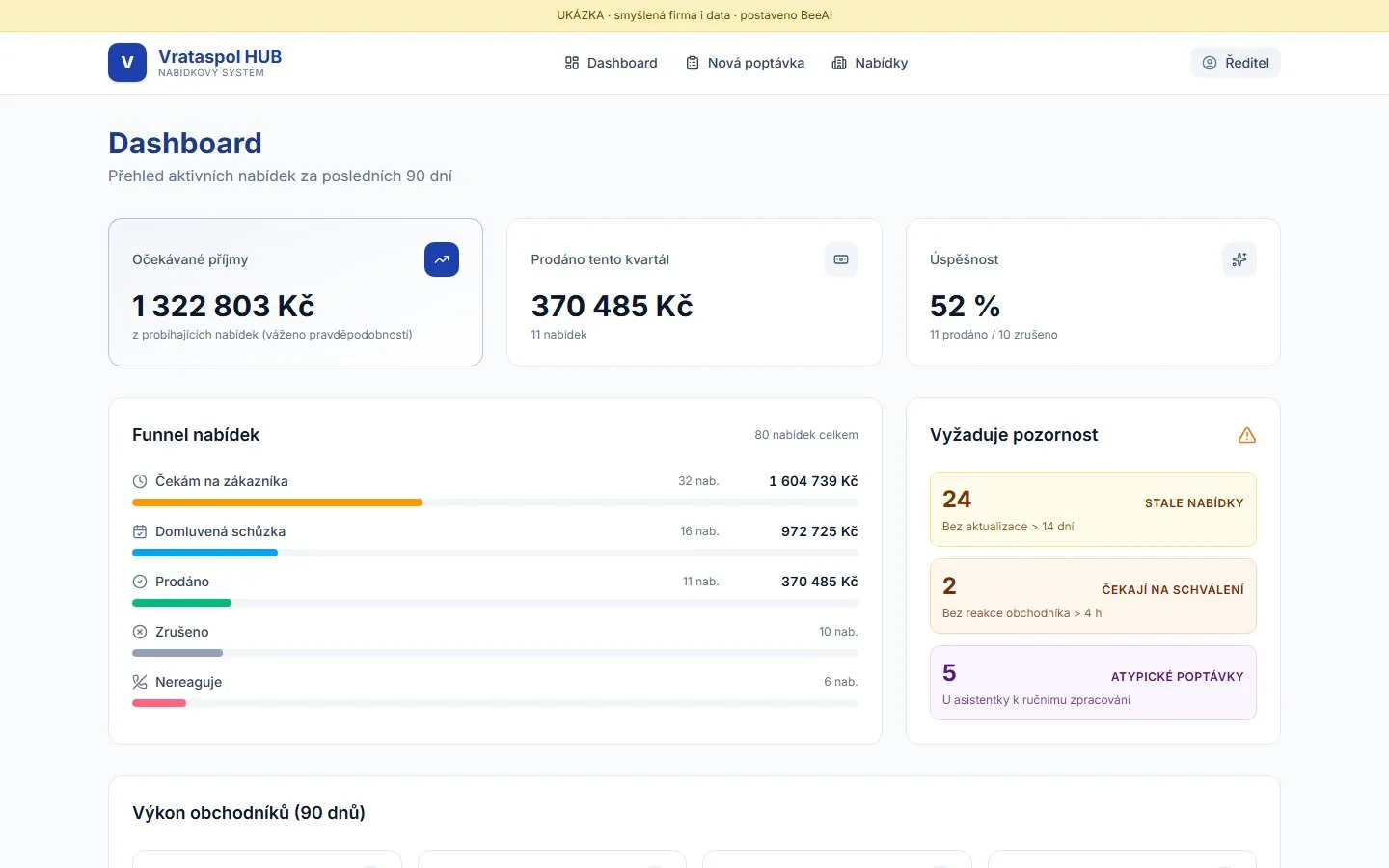
Task: Click the x-circle icon beside Zrušeno
Action: click(140, 632)
